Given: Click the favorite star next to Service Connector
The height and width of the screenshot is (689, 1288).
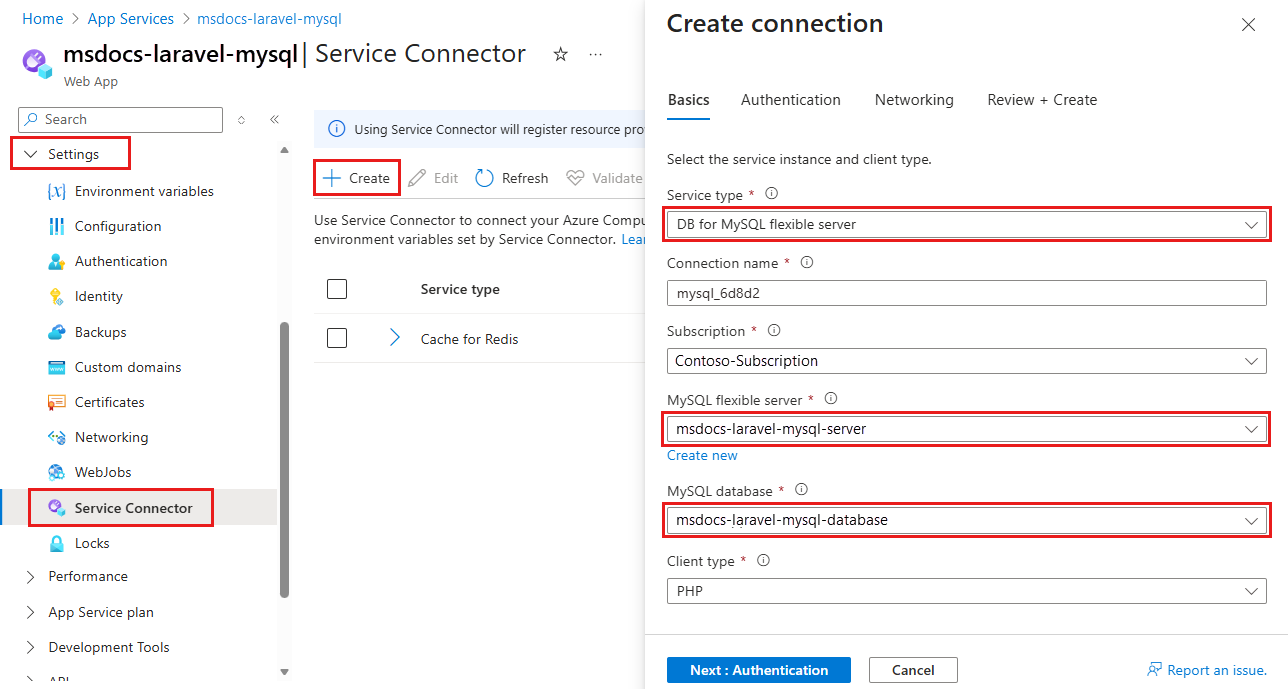Looking at the screenshot, I should pos(560,54).
